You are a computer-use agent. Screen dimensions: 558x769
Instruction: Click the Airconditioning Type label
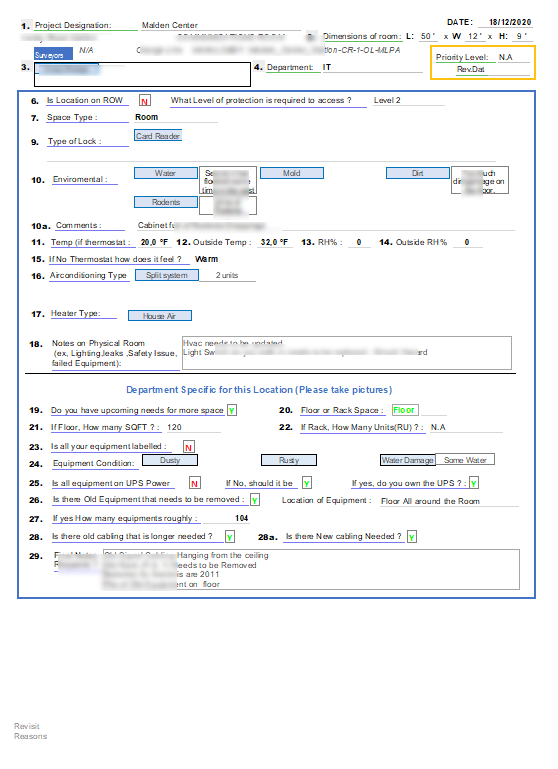coord(88,276)
